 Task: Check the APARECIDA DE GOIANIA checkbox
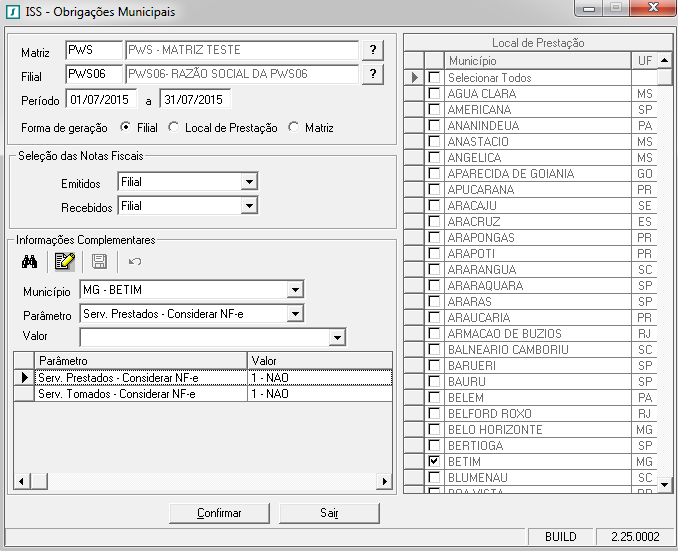point(434,173)
